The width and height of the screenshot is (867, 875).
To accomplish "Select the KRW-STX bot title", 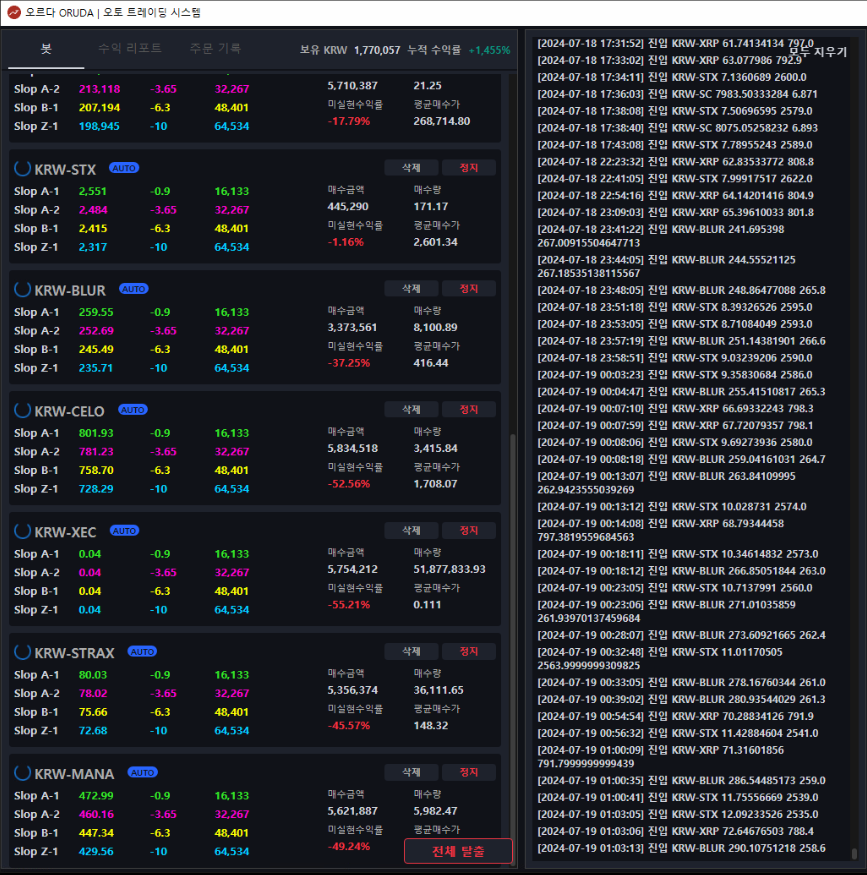I will click(x=65, y=169).
